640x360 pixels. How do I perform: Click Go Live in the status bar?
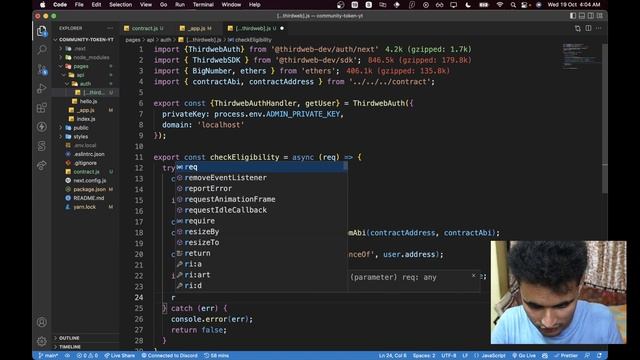pyautogui.click(x=524, y=356)
